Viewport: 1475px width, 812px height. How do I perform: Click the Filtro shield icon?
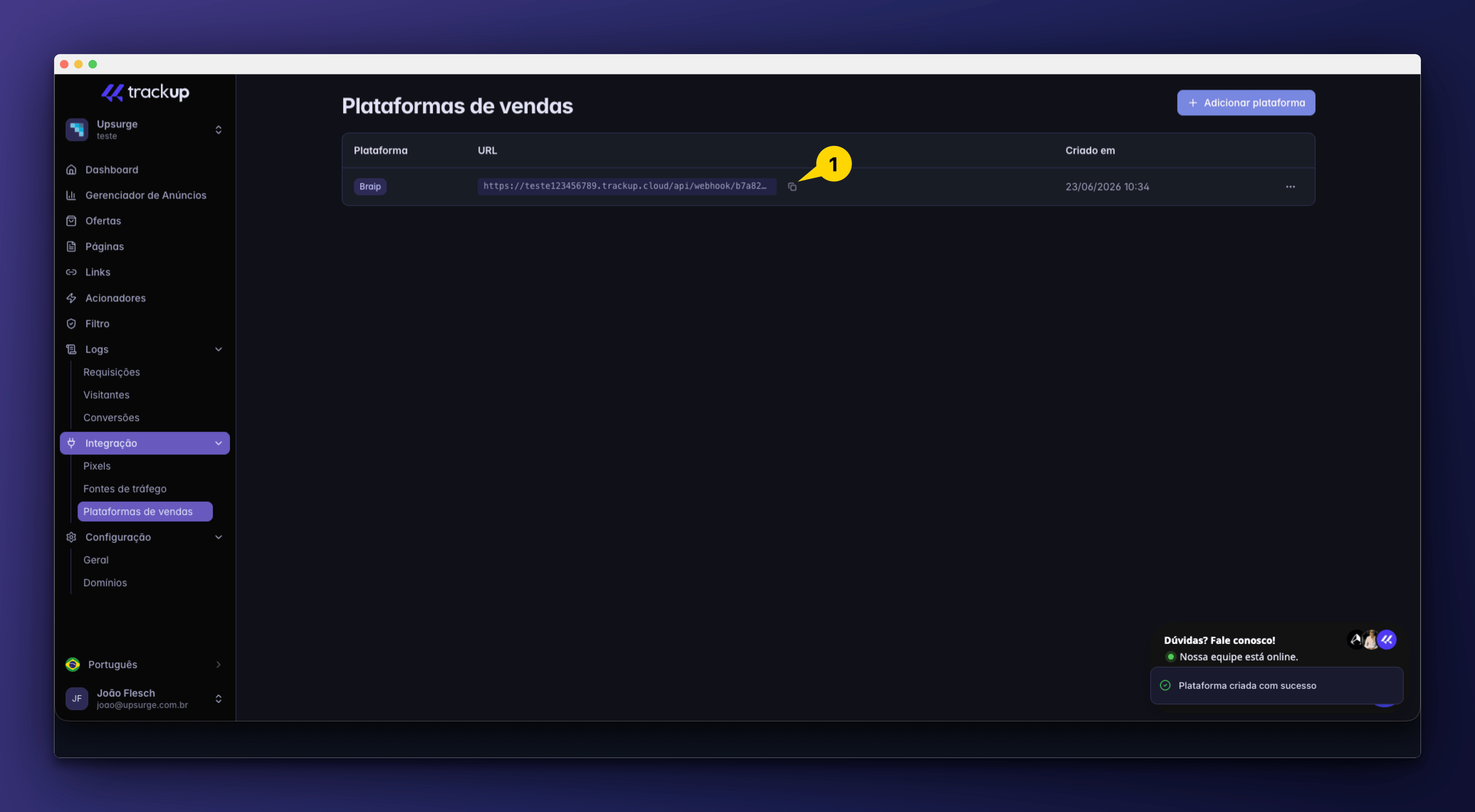click(x=71, y=323)
